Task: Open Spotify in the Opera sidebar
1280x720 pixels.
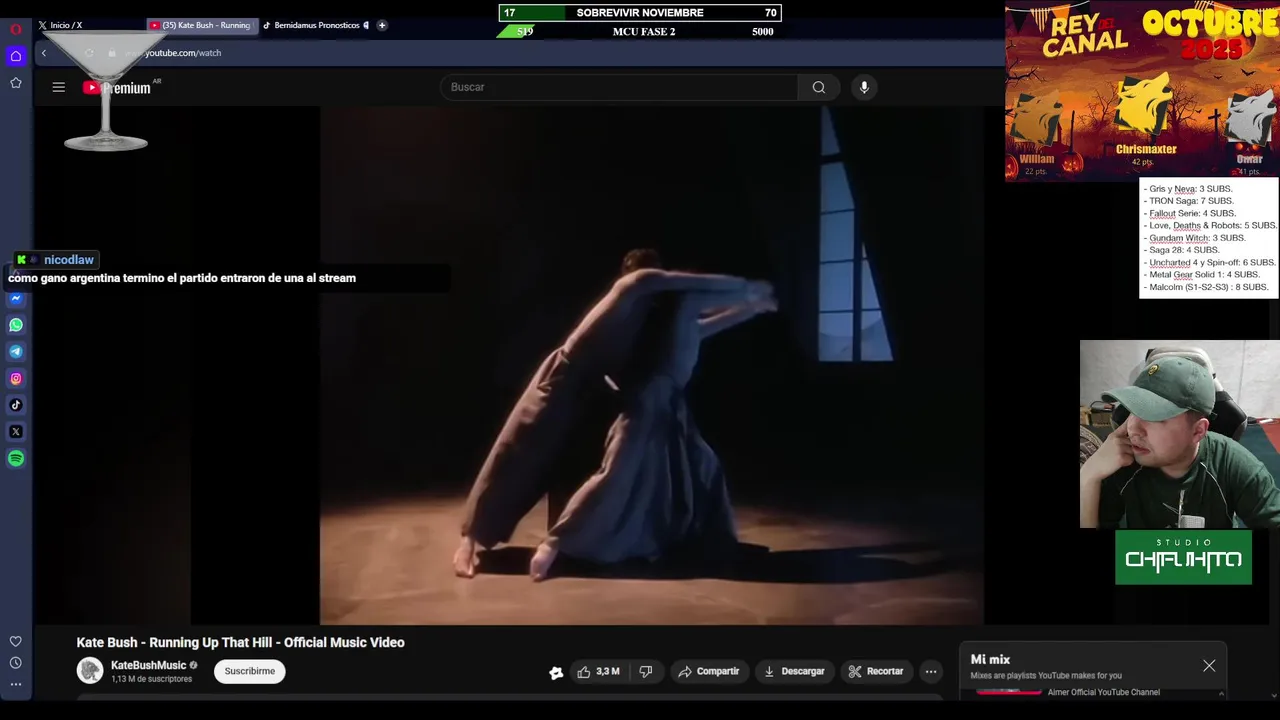Action: pos(16,458)
